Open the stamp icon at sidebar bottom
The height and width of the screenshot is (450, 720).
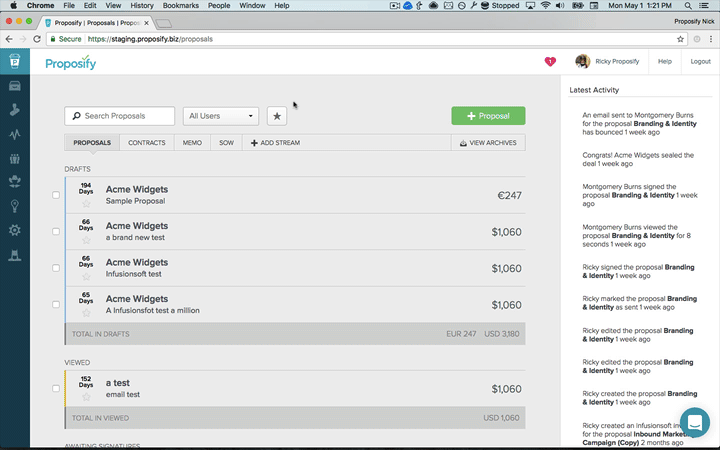[15, 256]
